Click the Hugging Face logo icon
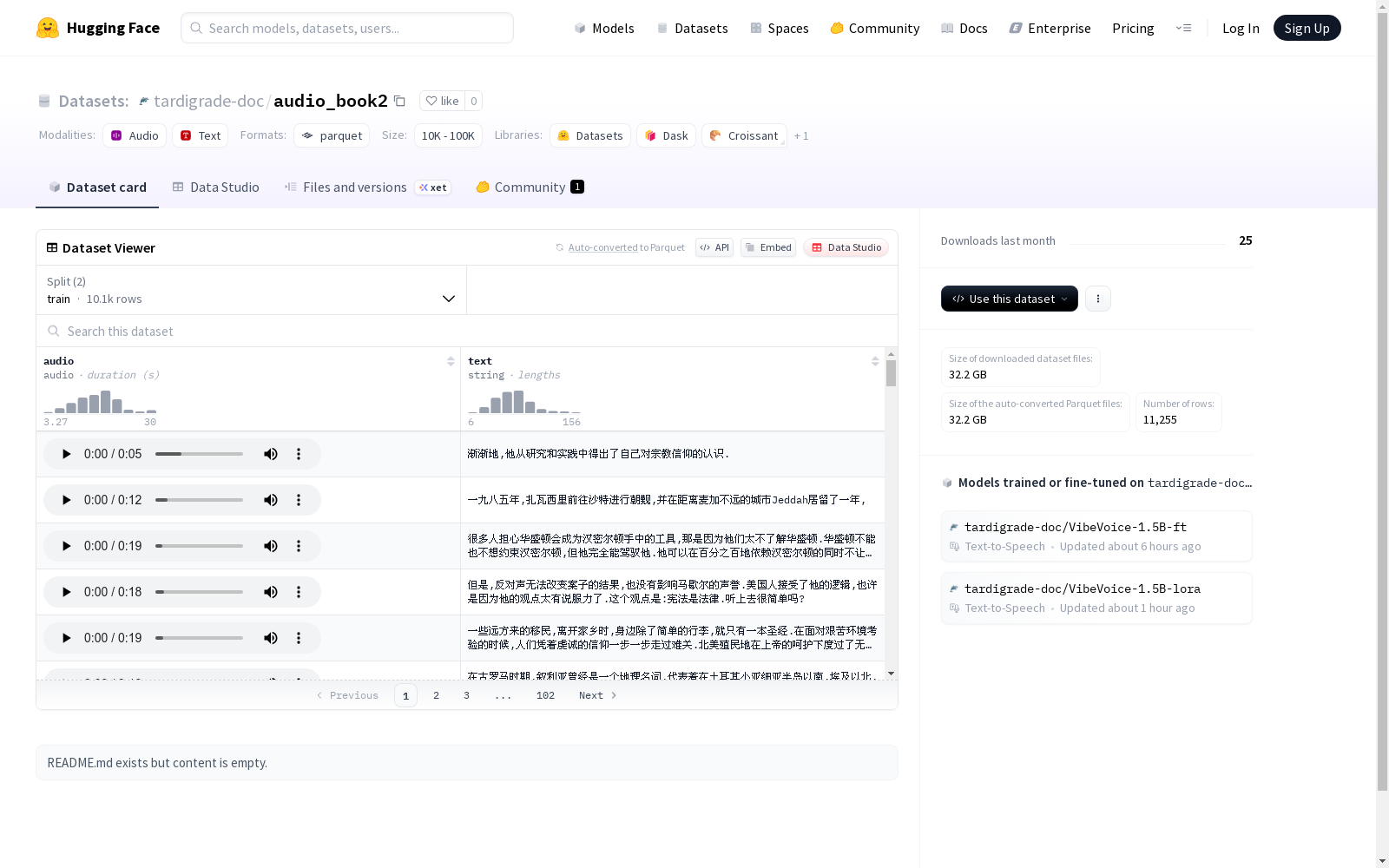The height and width of the screenshot is (868, 1389). tap(48, 28)
